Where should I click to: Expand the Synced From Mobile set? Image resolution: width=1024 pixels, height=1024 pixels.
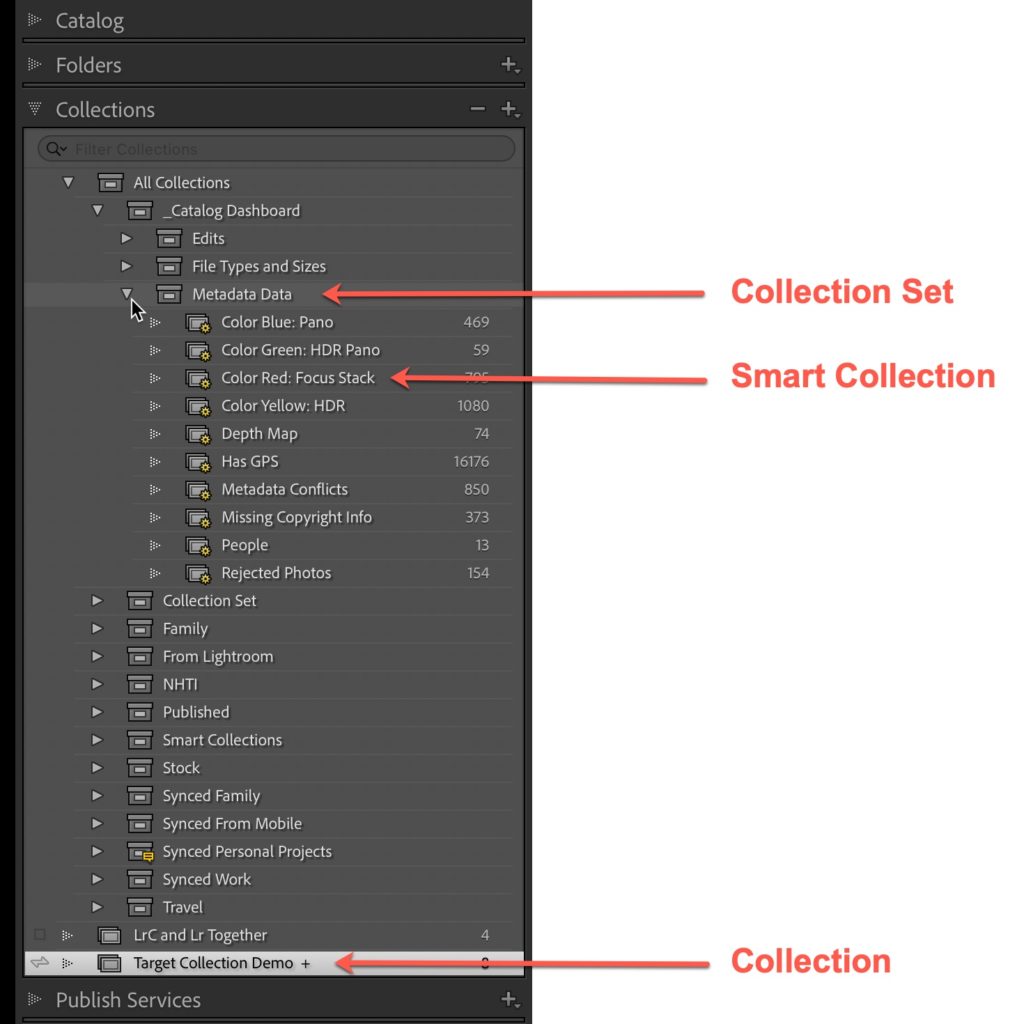tap(97, 824)
